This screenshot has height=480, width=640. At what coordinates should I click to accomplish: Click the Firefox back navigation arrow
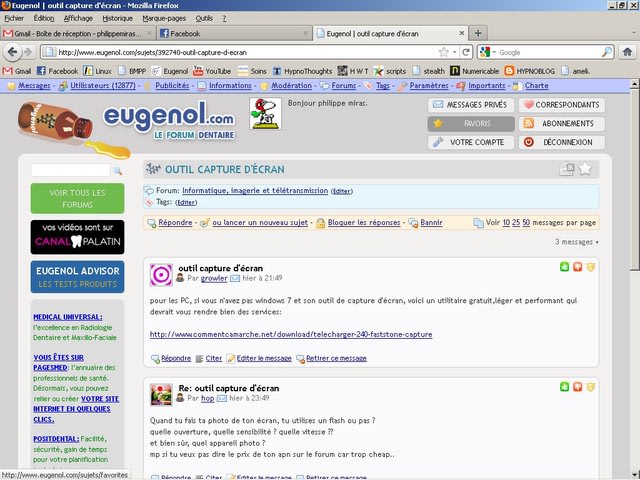[x=14, y=52]
